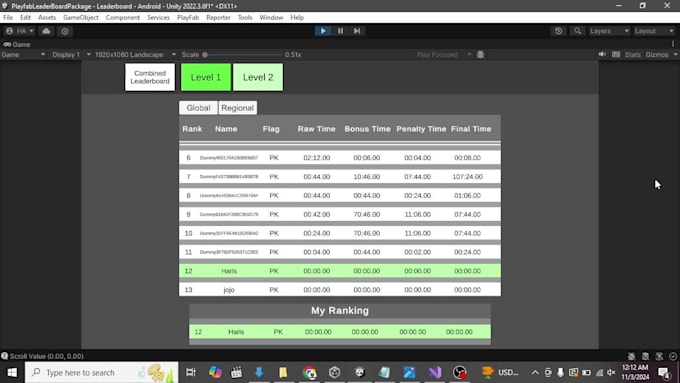The image size is (680, 383).
Task: Expand the Layout dropdown
Action: (x=654, y=31)
